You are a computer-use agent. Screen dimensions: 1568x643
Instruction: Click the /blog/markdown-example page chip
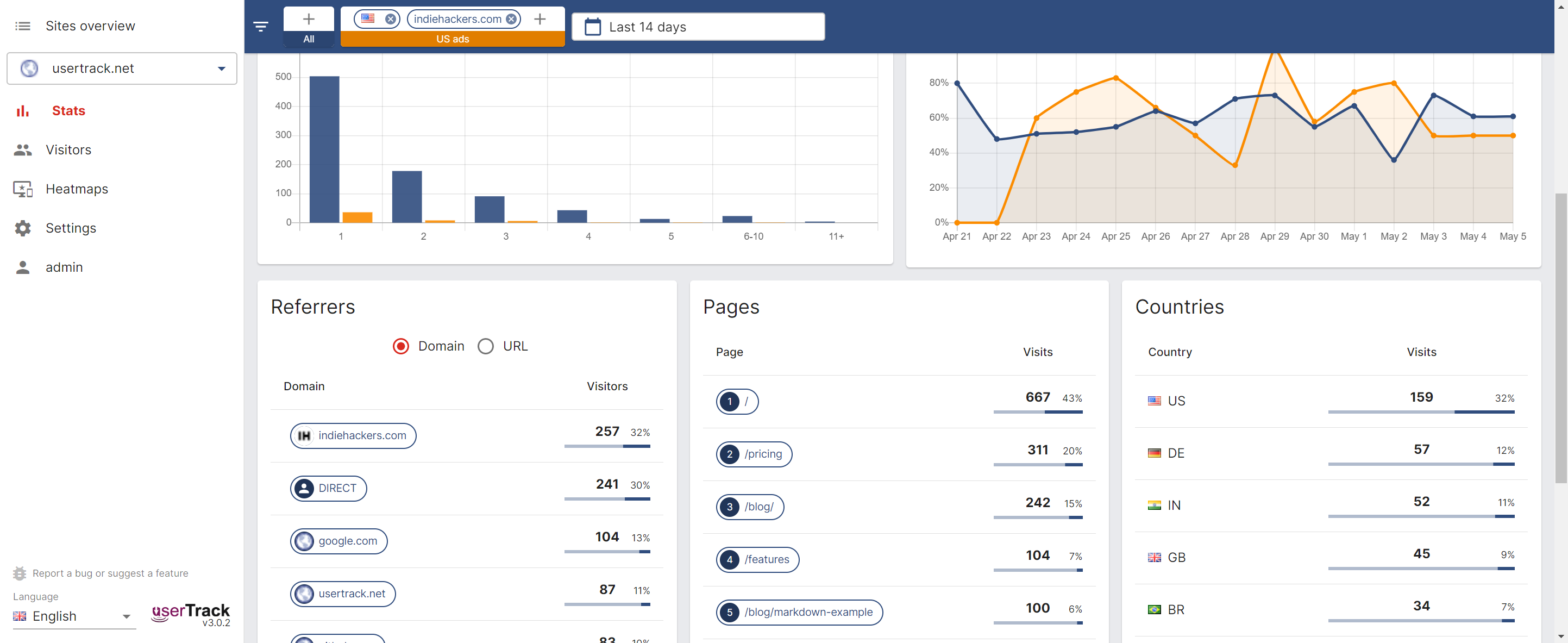(x=799, y=613)
